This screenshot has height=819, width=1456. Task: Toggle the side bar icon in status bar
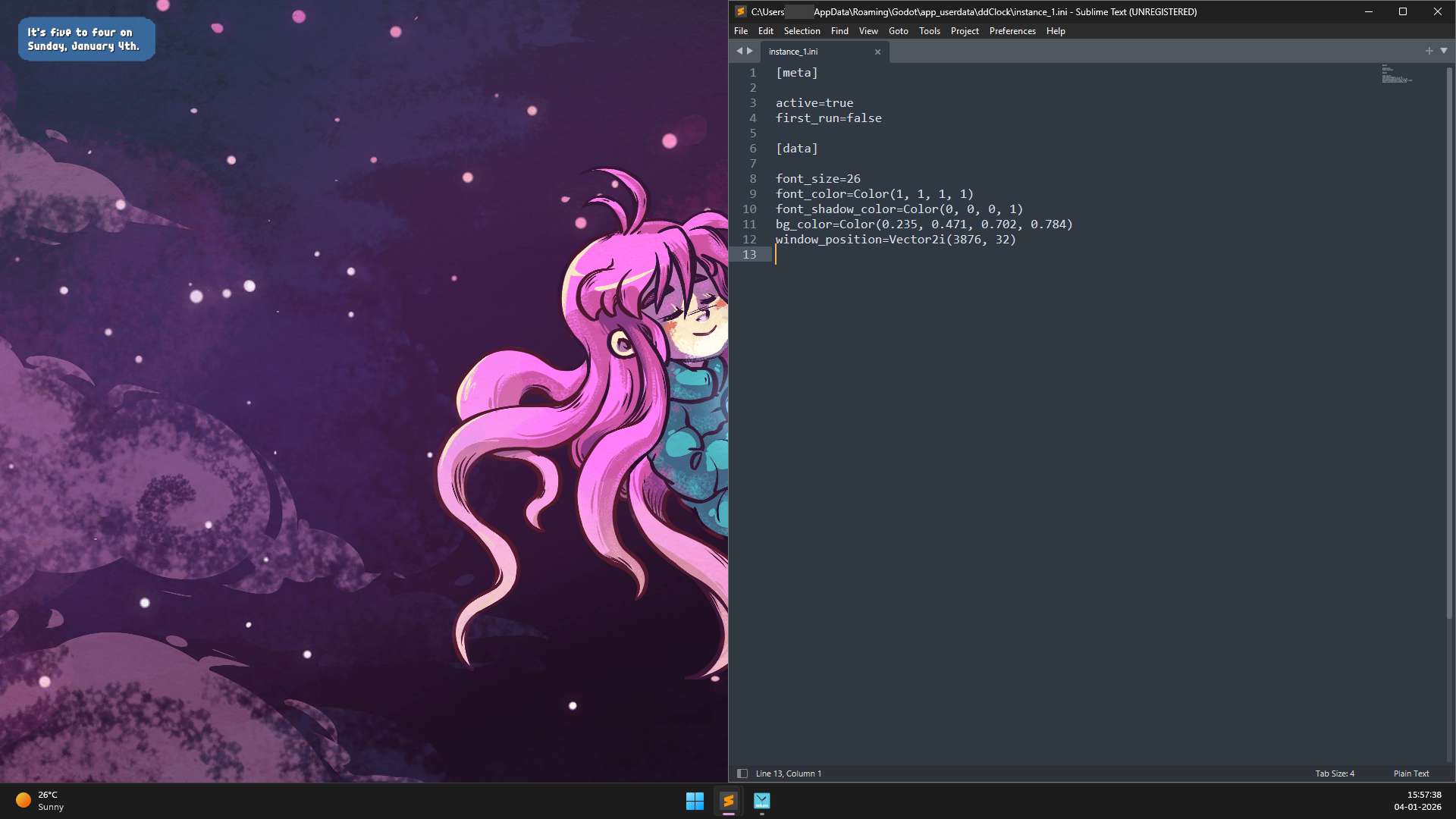(742, 773)
